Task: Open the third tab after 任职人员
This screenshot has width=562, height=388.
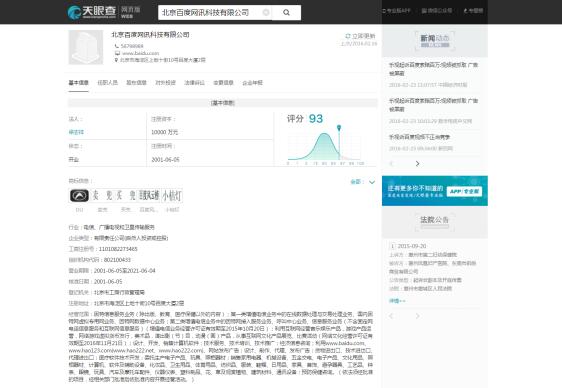Action: click(x=194, y=83)
